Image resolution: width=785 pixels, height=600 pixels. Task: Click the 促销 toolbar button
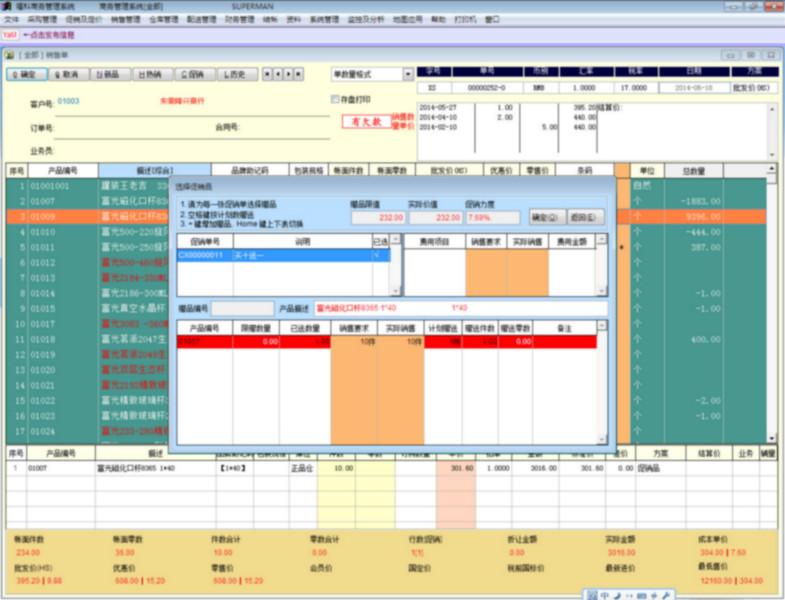pyautogui.click(x=195, y=74)
